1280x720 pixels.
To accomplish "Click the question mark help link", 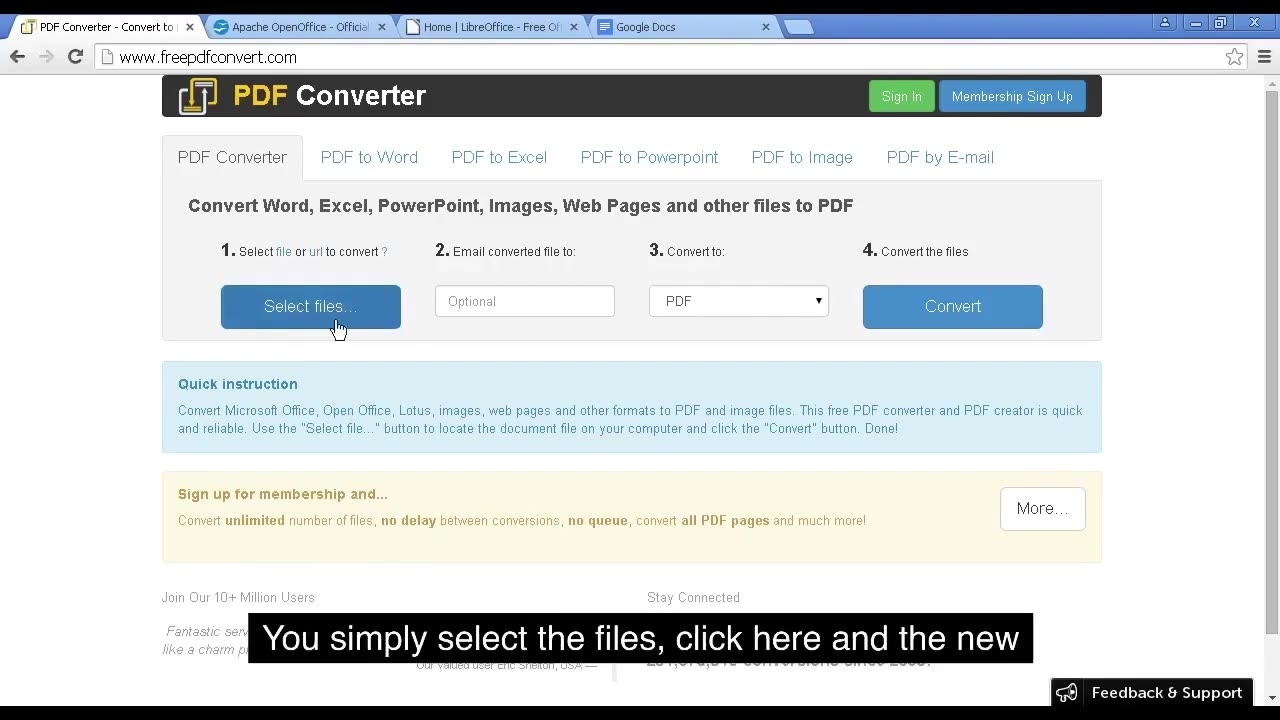I will [x=384, y=252].
